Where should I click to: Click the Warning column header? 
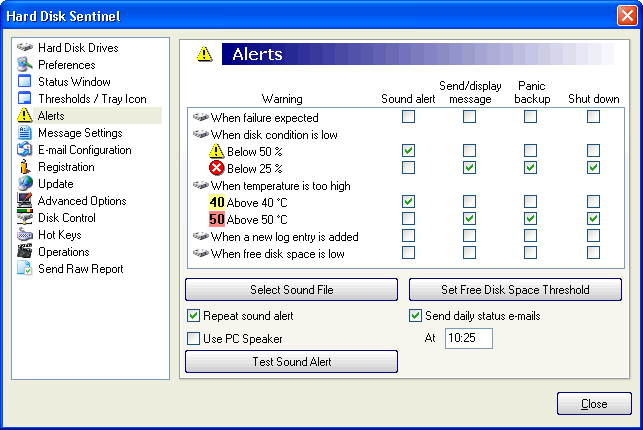(x=282, y=99)
